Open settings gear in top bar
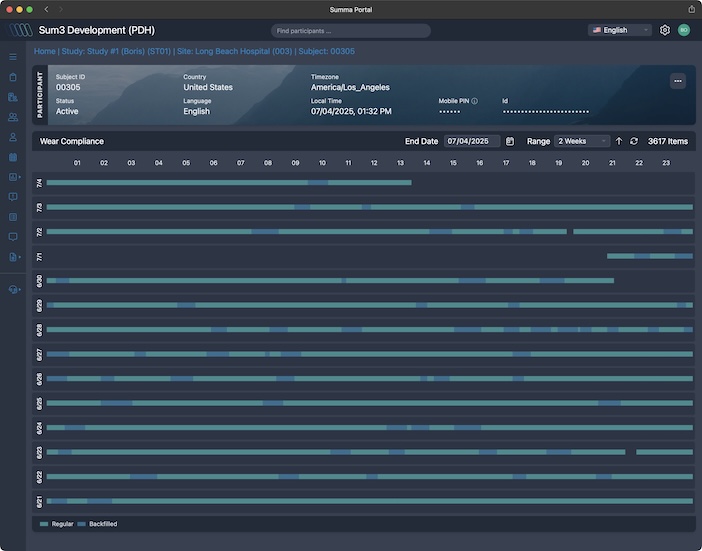The image size is (702, 551). tap(665, 30)
